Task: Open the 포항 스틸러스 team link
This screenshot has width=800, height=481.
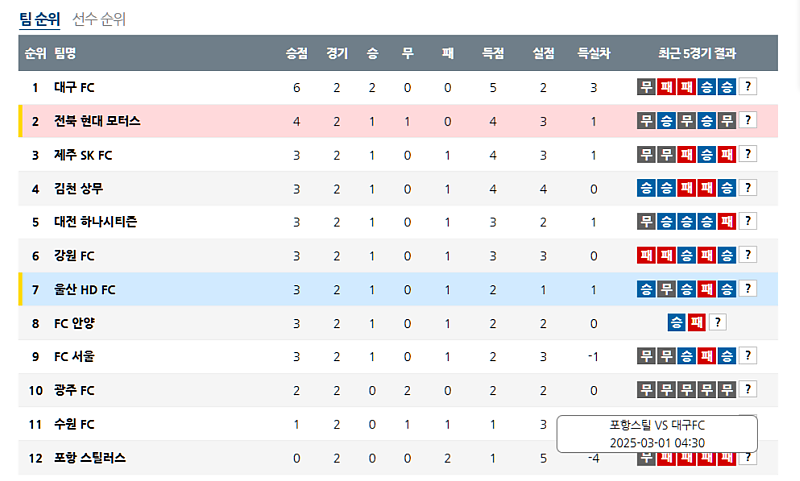Action: (x=90, y=456)
